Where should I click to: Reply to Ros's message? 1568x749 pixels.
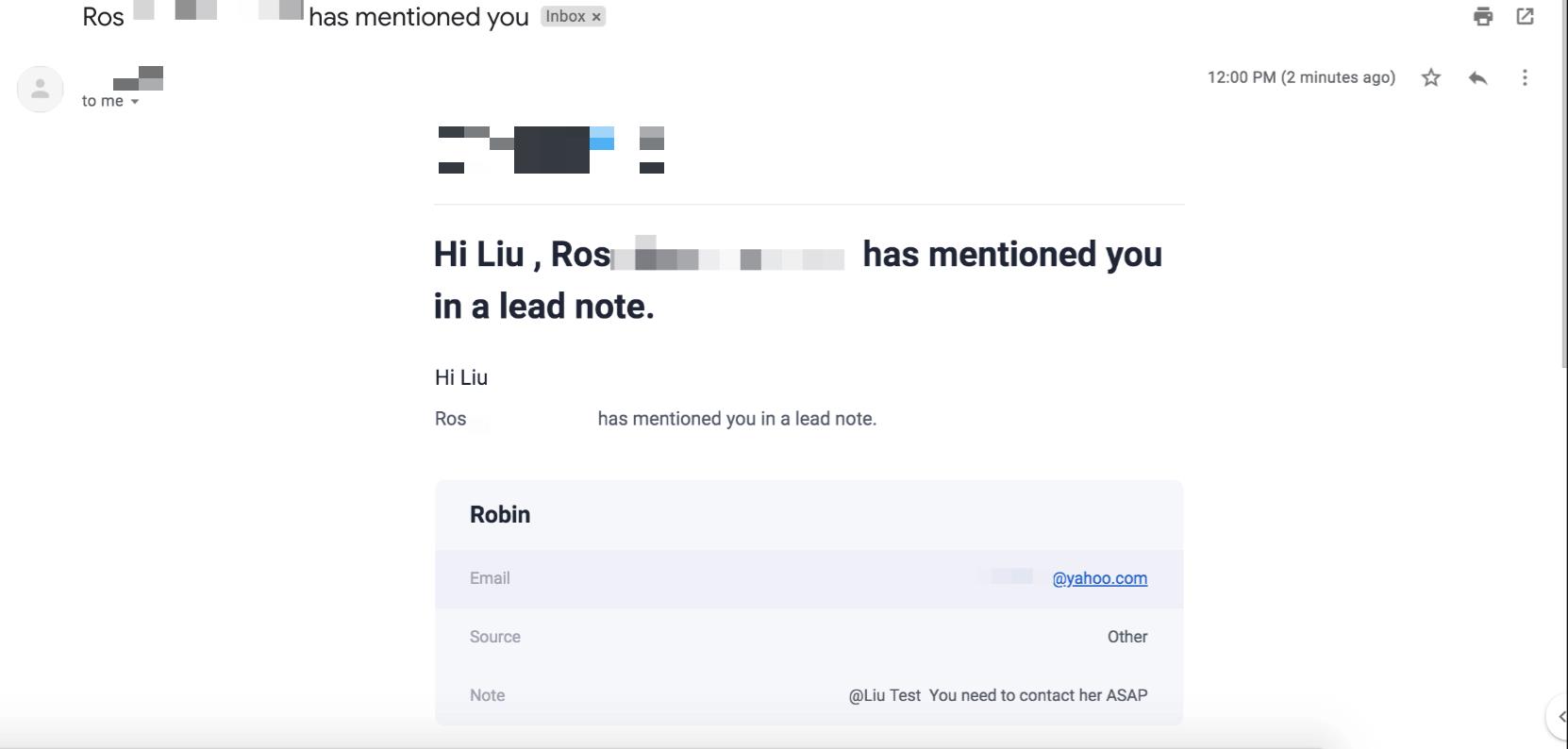[1478, 77]
